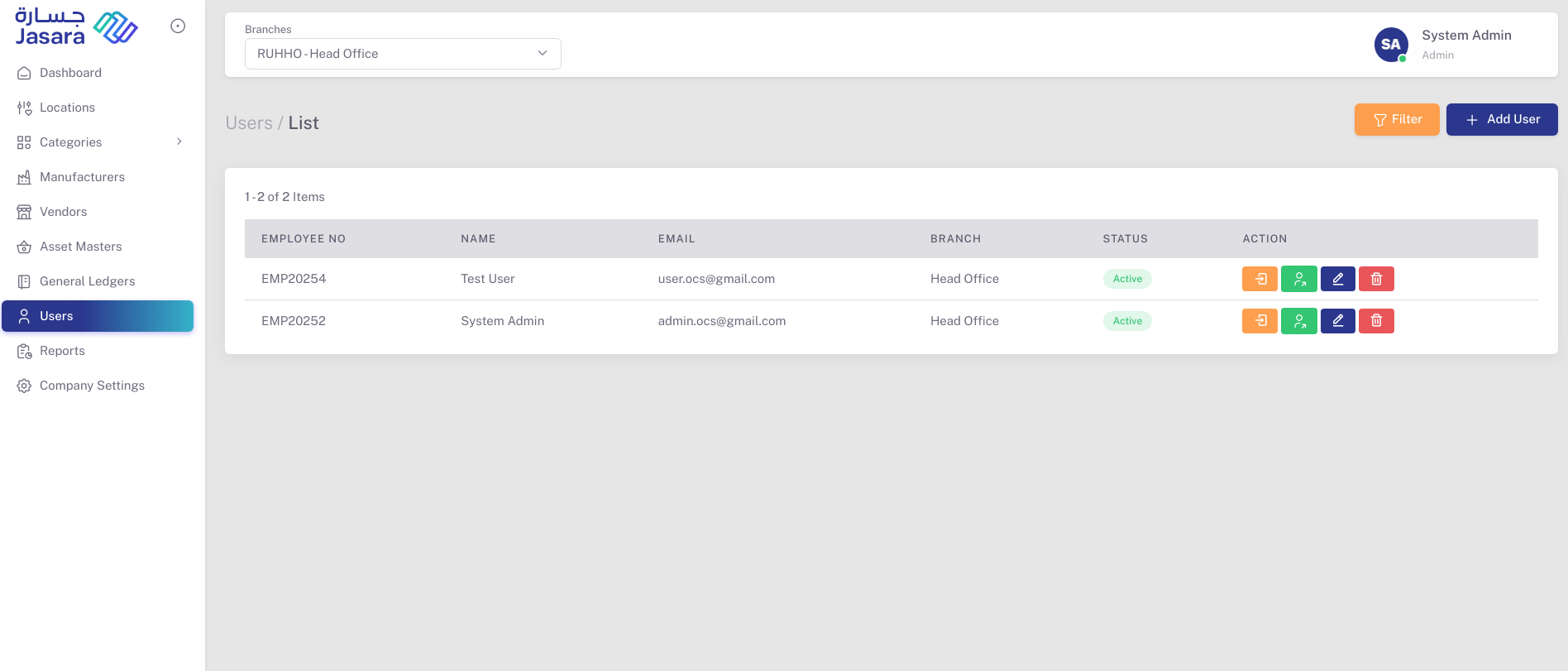Click green user-transfer icon for System Admin

point(1298,321)
